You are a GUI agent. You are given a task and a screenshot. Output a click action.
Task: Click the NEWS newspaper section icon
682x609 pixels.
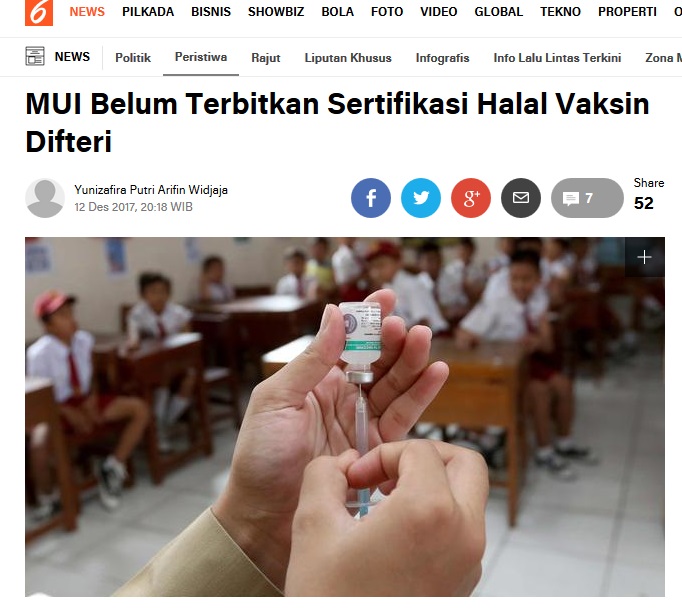click(35, 57)
